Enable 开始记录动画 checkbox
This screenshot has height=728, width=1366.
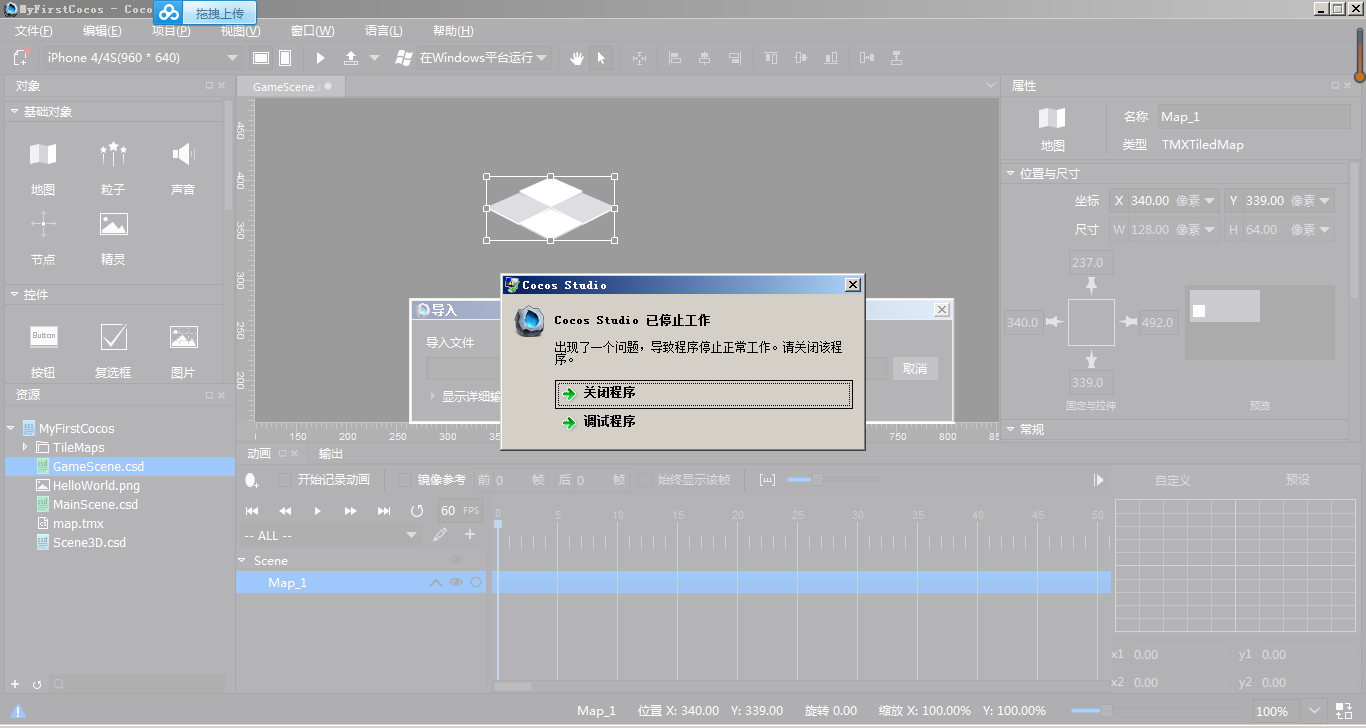(285, 480)
